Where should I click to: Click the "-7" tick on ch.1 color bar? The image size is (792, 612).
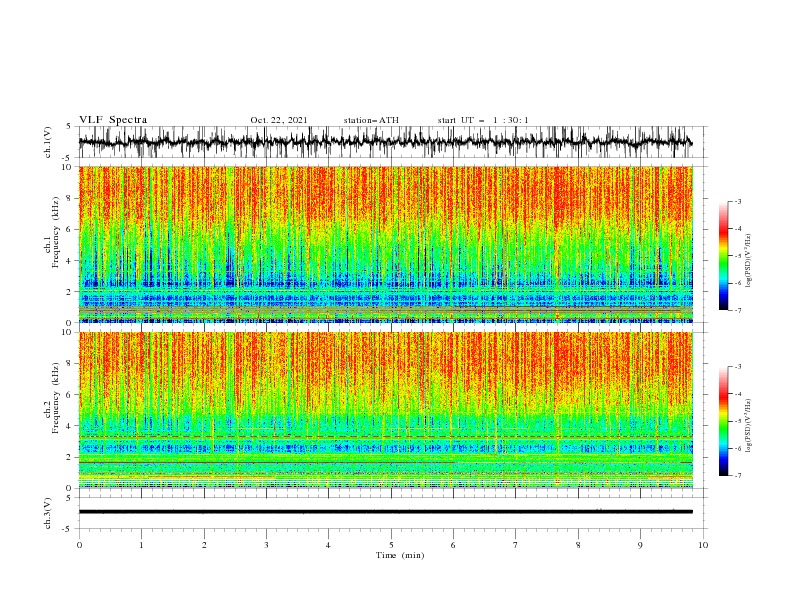tap(737, 311)
